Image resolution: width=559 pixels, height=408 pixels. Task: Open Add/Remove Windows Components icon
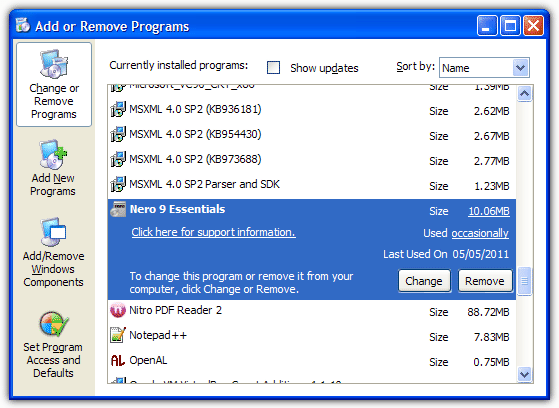(x=53, y=232)
